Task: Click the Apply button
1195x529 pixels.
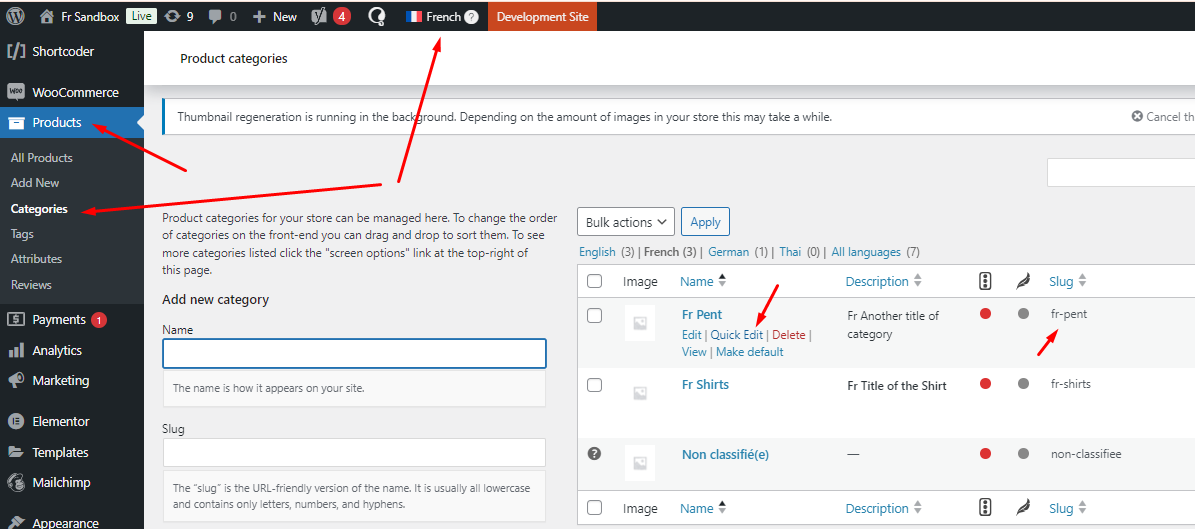Action: [x=705, y=222]
